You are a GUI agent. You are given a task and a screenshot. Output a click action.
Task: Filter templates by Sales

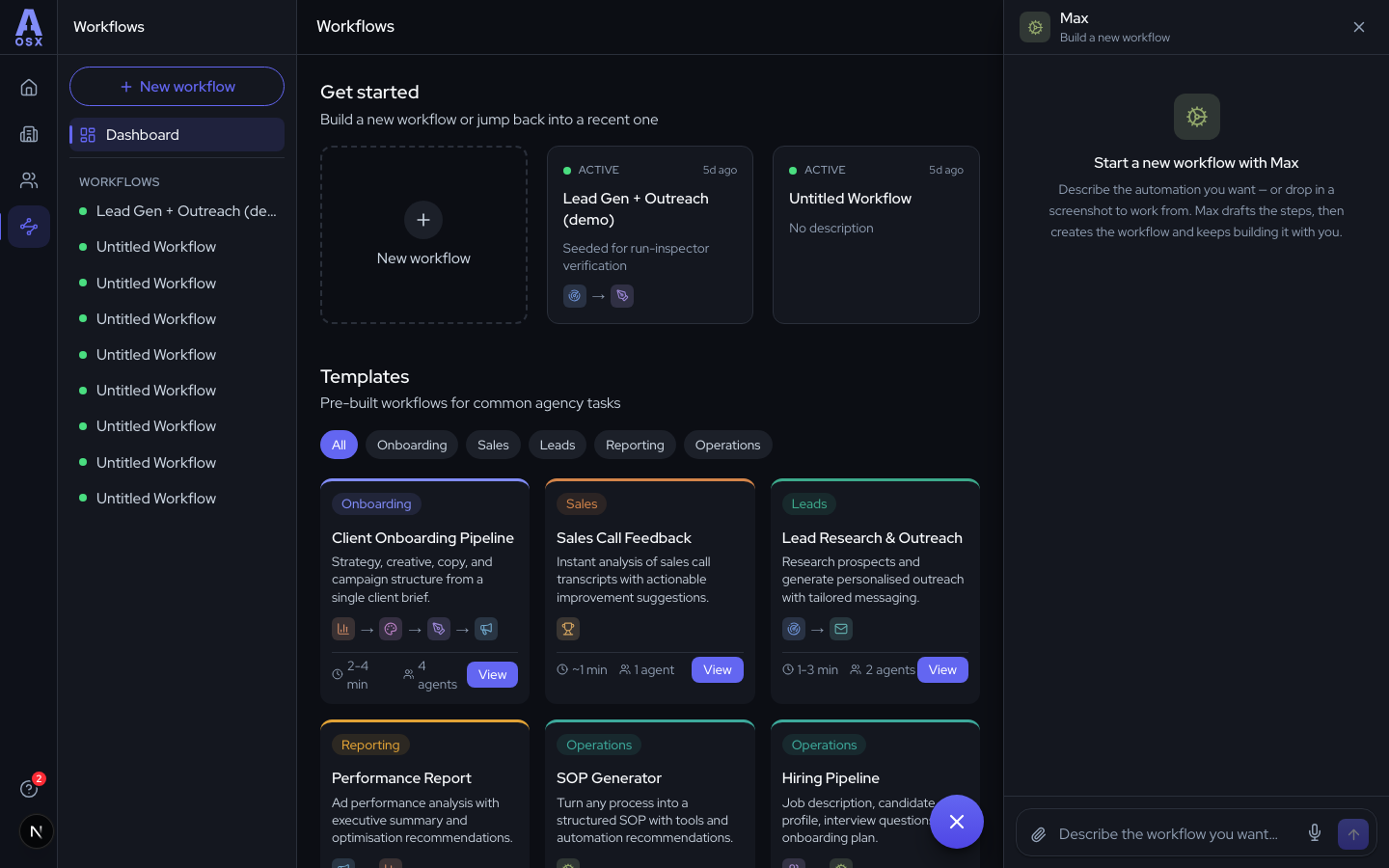coord(493,445)
